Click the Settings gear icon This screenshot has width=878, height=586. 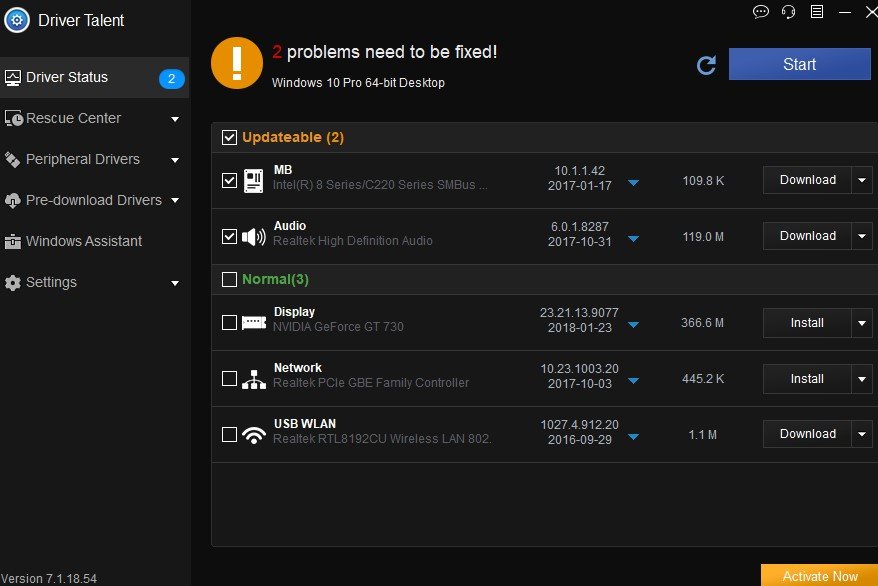click(x=12, y=283)
